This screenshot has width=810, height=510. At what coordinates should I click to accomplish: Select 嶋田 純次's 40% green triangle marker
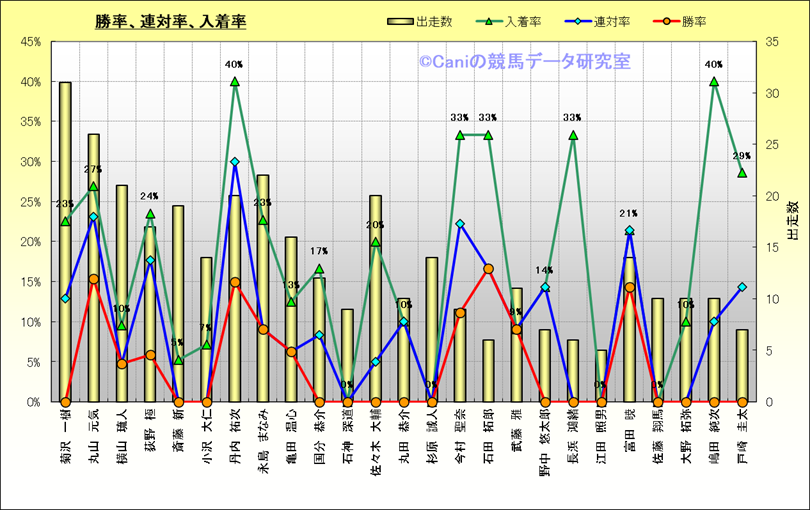click(714, 82)
